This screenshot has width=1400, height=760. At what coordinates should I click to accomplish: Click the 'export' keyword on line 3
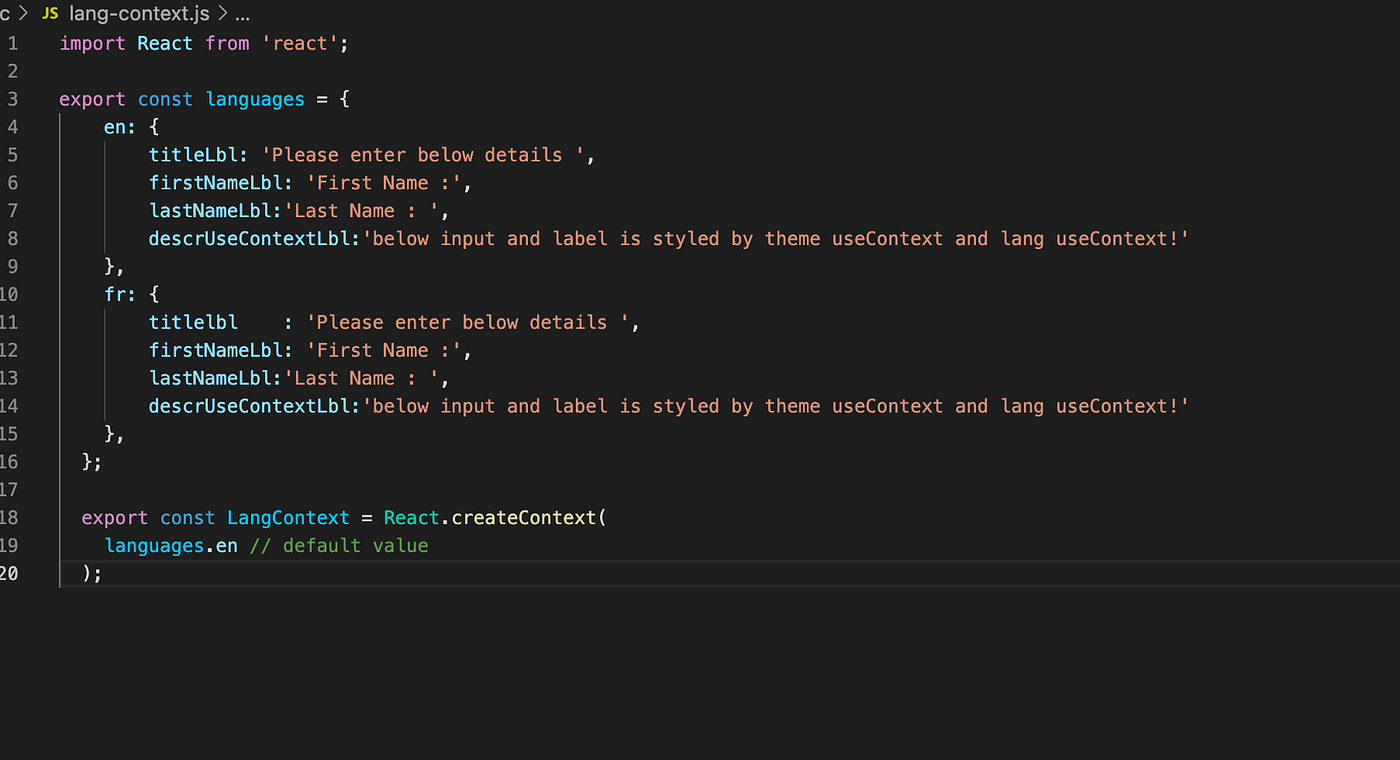(91, 99)
